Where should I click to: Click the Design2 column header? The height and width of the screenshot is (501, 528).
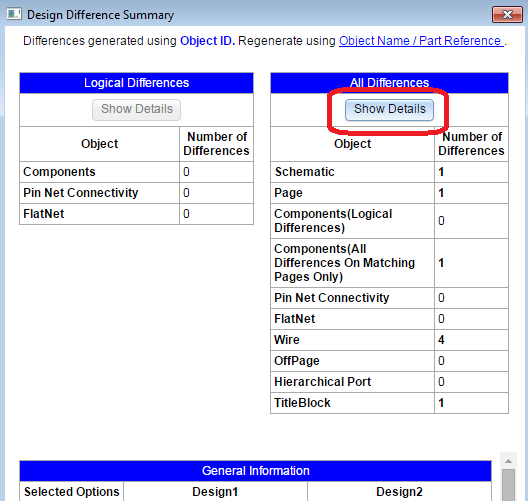[399, 492]
